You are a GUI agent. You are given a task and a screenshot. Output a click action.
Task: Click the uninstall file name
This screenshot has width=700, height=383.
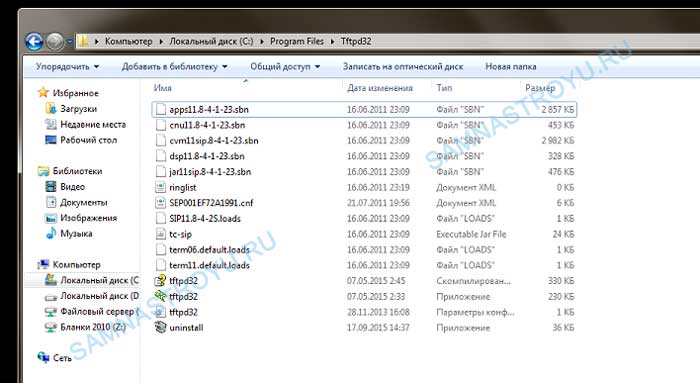point(186,328)
